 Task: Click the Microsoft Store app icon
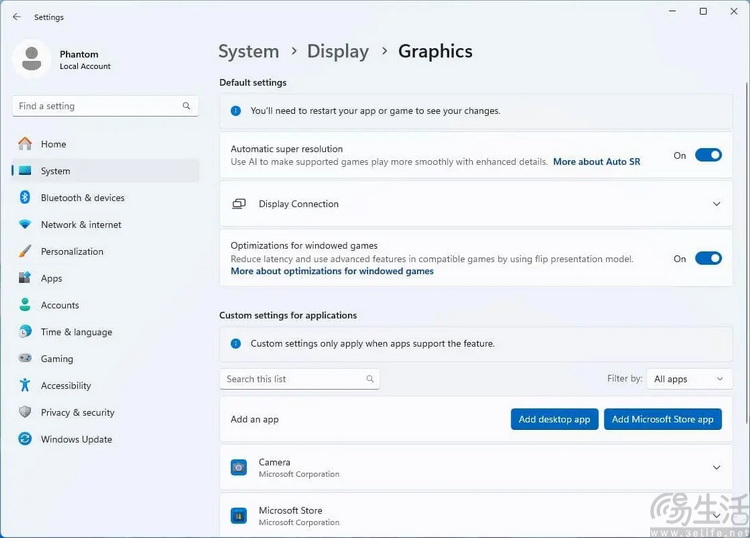pos(239,516)
